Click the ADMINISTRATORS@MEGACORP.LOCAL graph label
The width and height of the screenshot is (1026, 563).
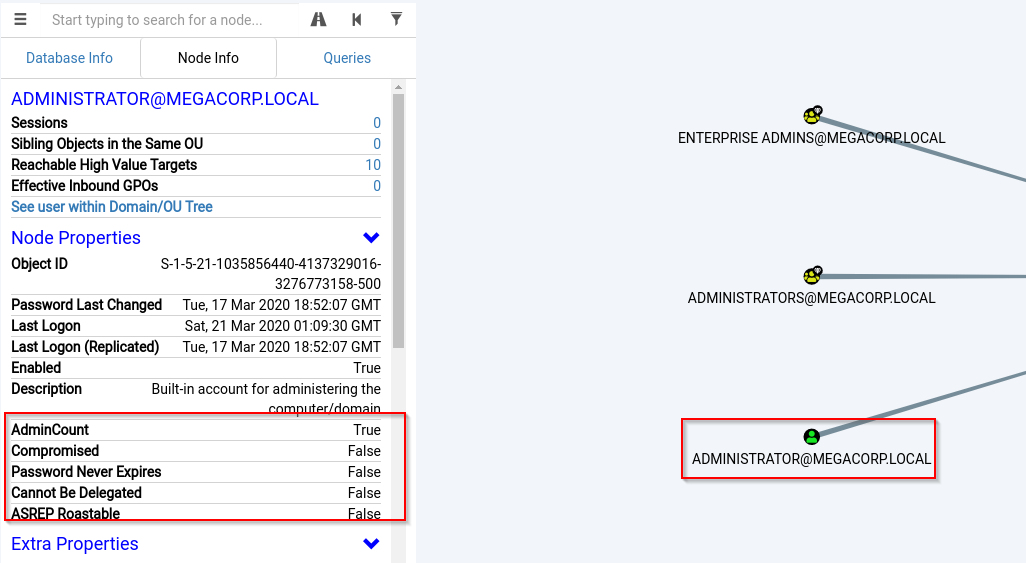click(811, 298)
